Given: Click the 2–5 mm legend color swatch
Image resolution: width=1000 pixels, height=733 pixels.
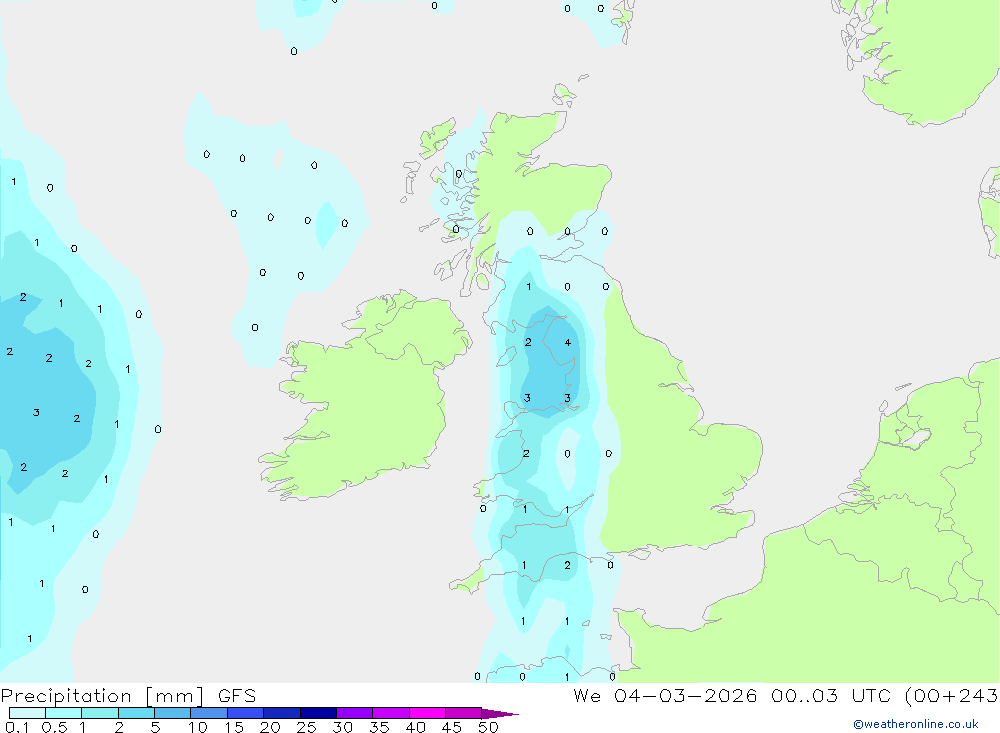Looking at the screenshot, I should tap(136, 713).
